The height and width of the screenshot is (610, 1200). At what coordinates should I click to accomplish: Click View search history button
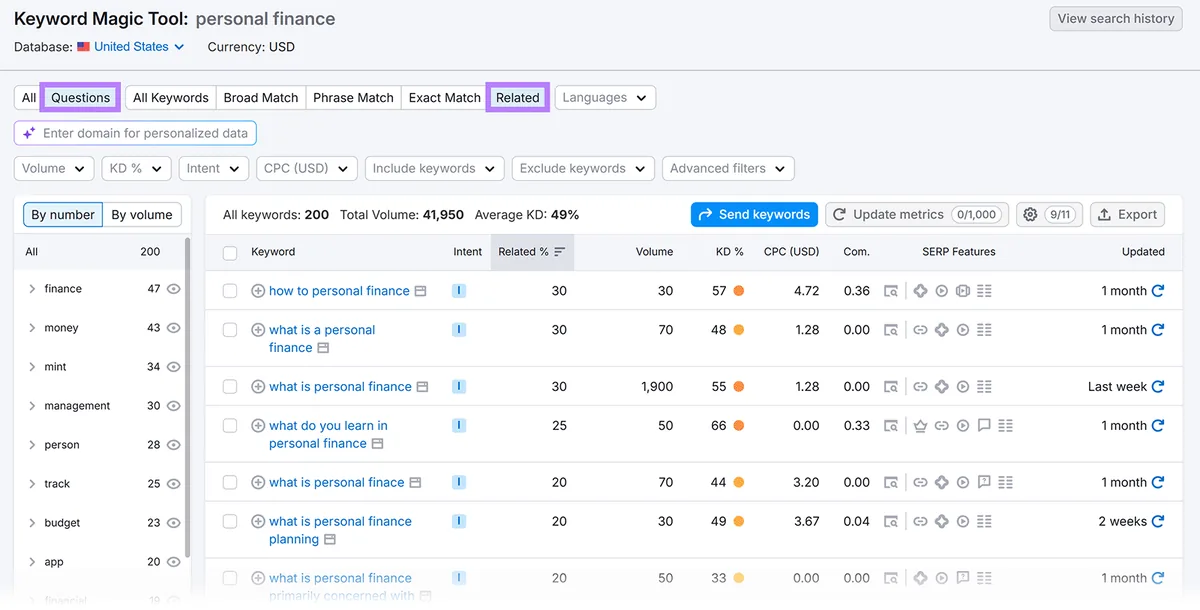(x=1116, y=18)
